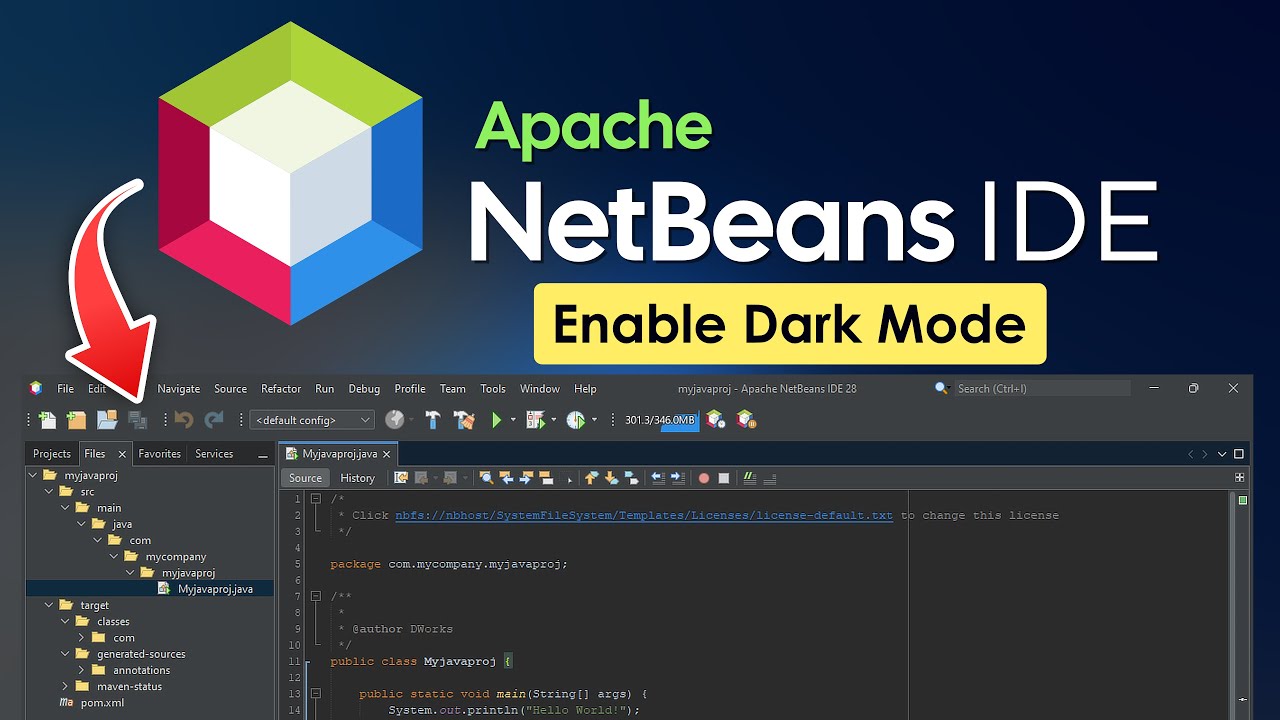
Task: Click the maximize editor window button
Action: pyautogui.click(x=1239, y=454)
